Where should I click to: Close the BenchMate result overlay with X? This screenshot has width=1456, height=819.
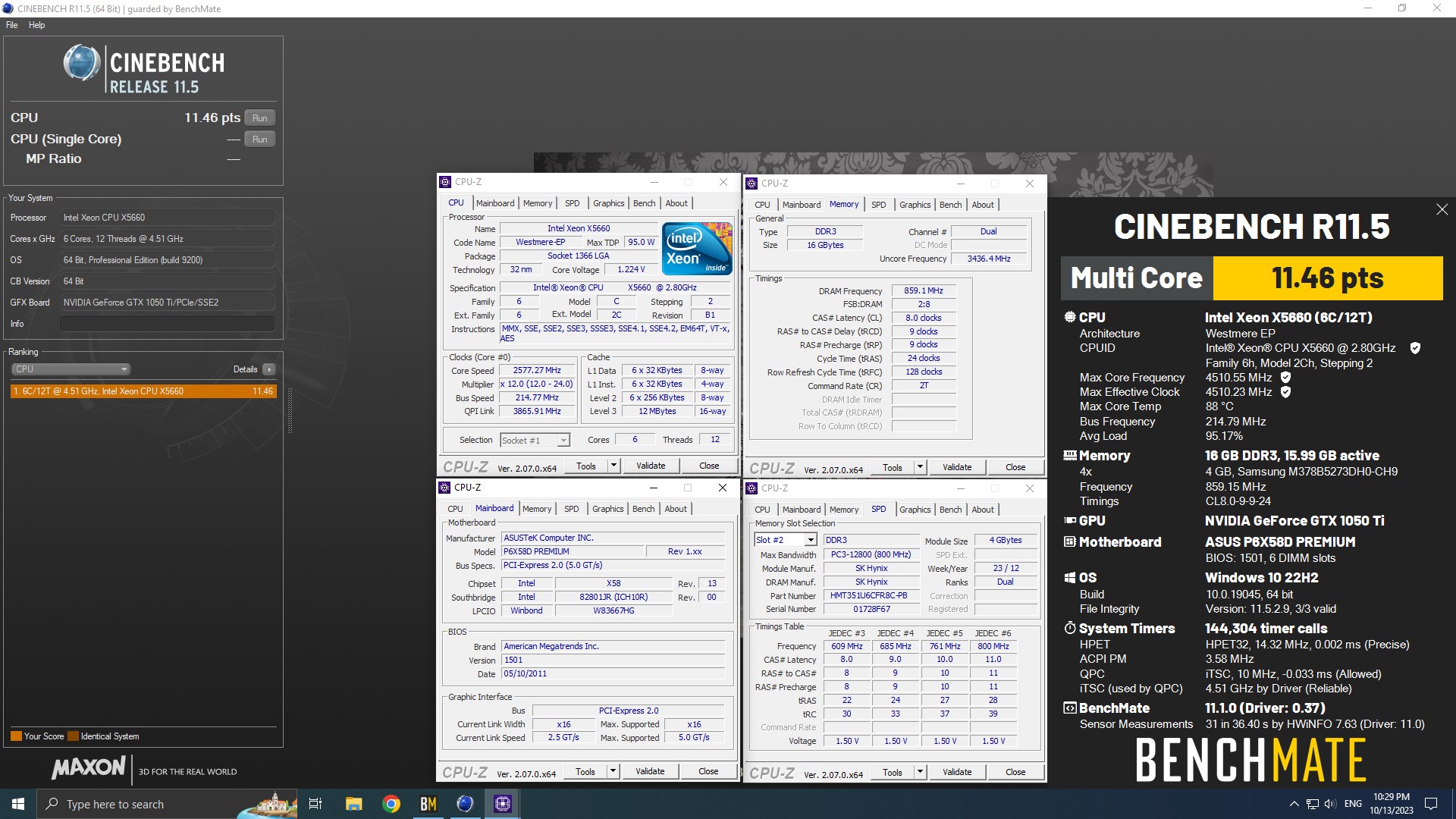[x=1442, y=209]
